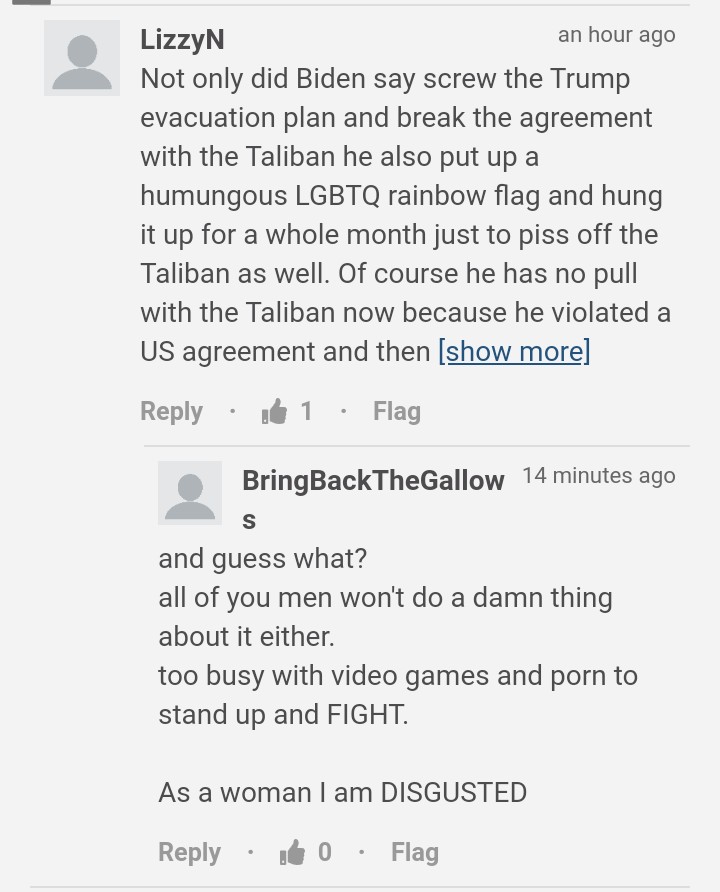Click the 'too busy with video games' sentence
This screenshot has width=720, height=892.
(x=398, y=695)
